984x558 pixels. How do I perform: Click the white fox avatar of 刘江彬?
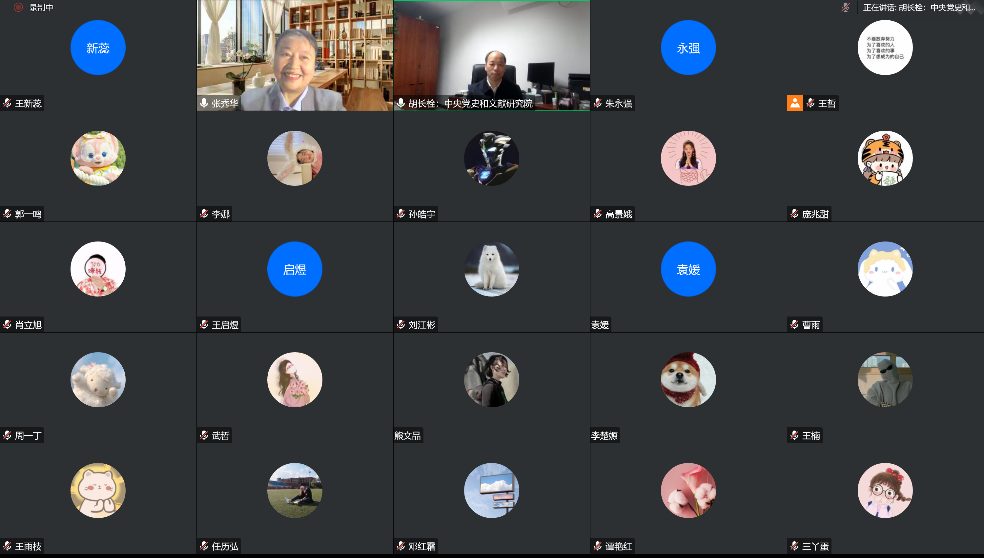tap(491, 269)
